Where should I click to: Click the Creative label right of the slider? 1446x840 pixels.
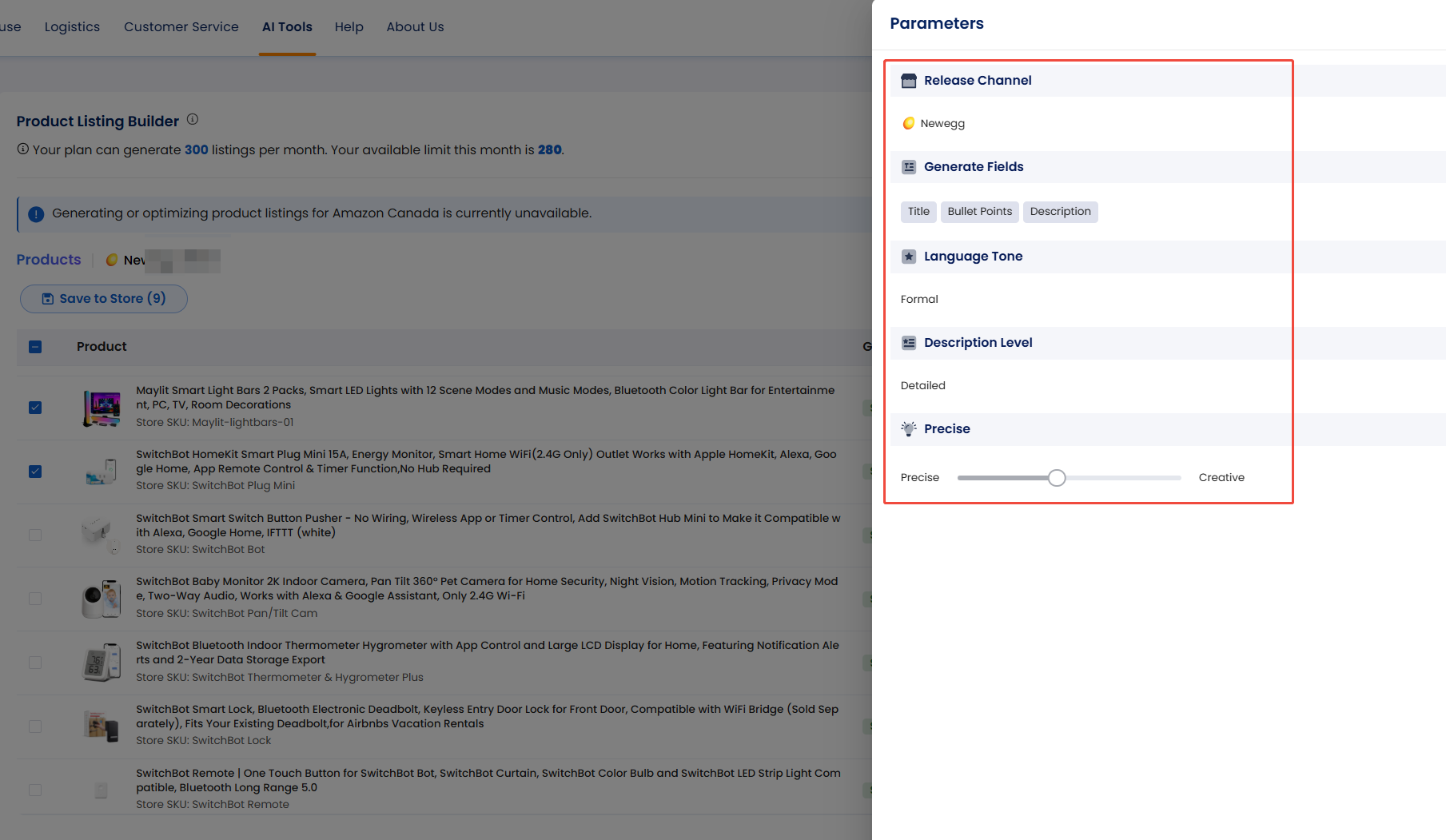[1221, 478]
